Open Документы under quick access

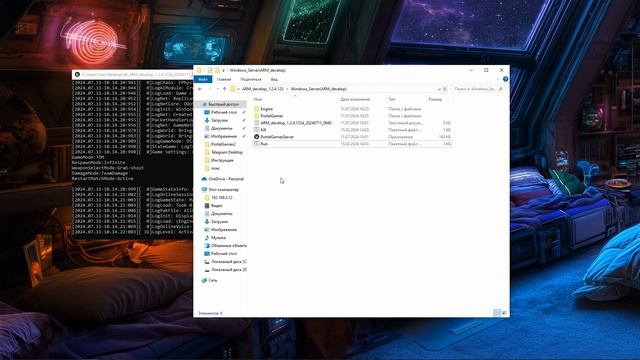222,128
